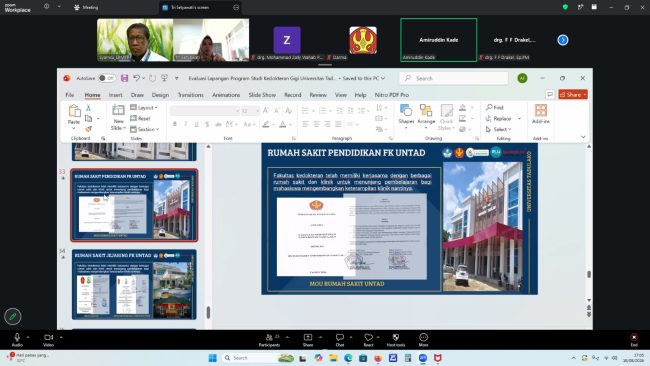End the Zoom meeting
The height and width of the screenshot is (366, 650).
(634, 340)
